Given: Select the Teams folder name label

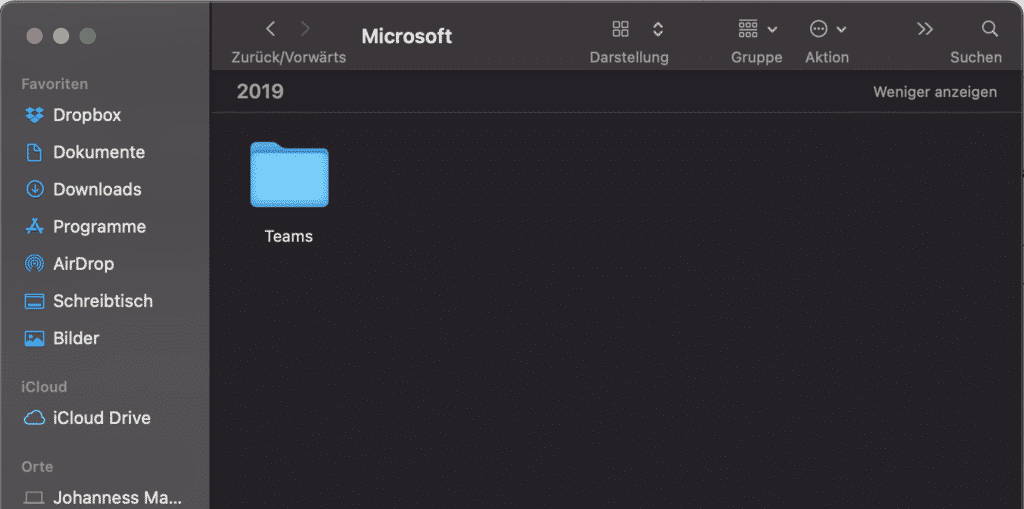Looking at the screenshot, I should coord(289,237).
